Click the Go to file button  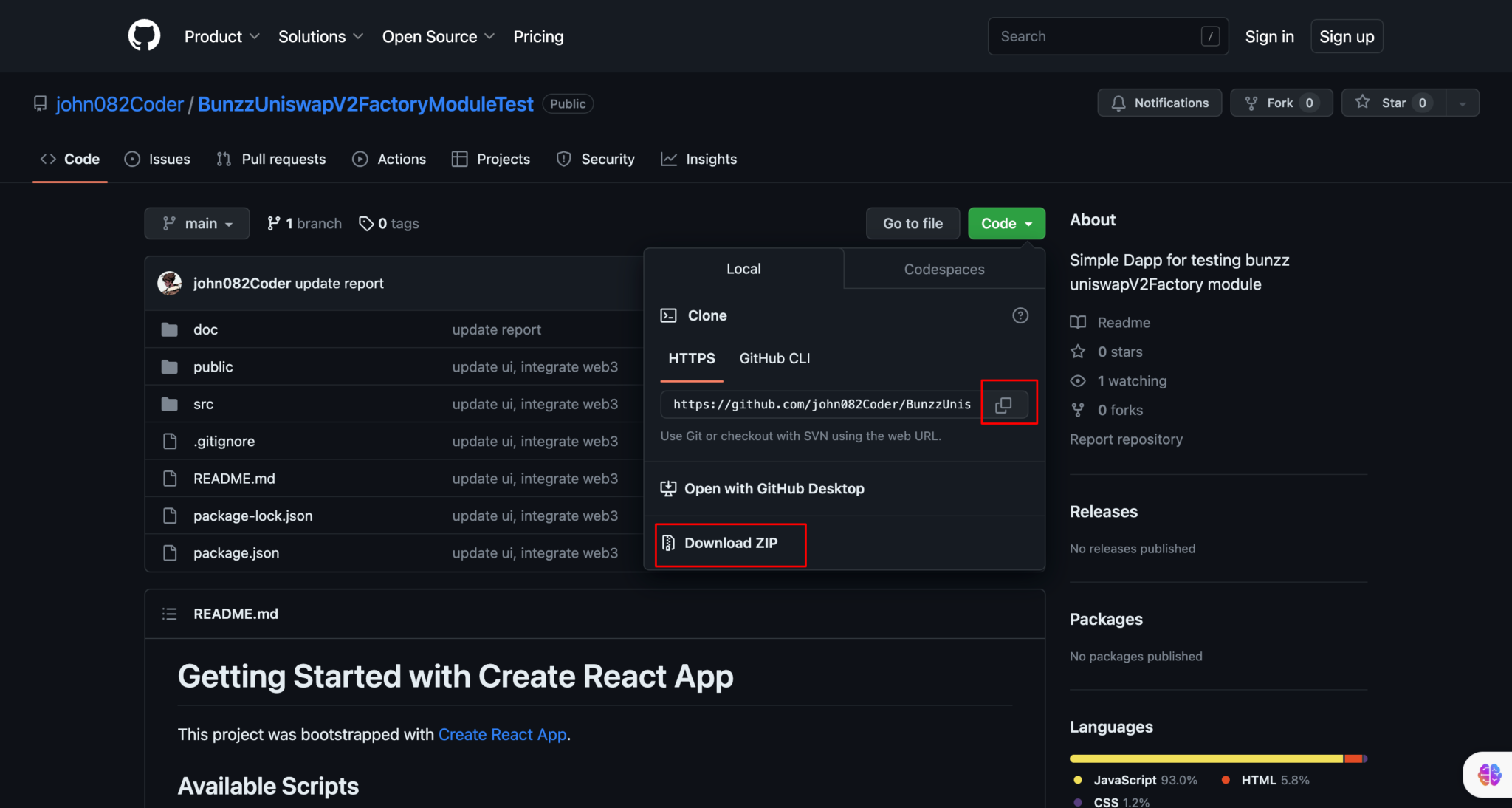pos(913,223)
